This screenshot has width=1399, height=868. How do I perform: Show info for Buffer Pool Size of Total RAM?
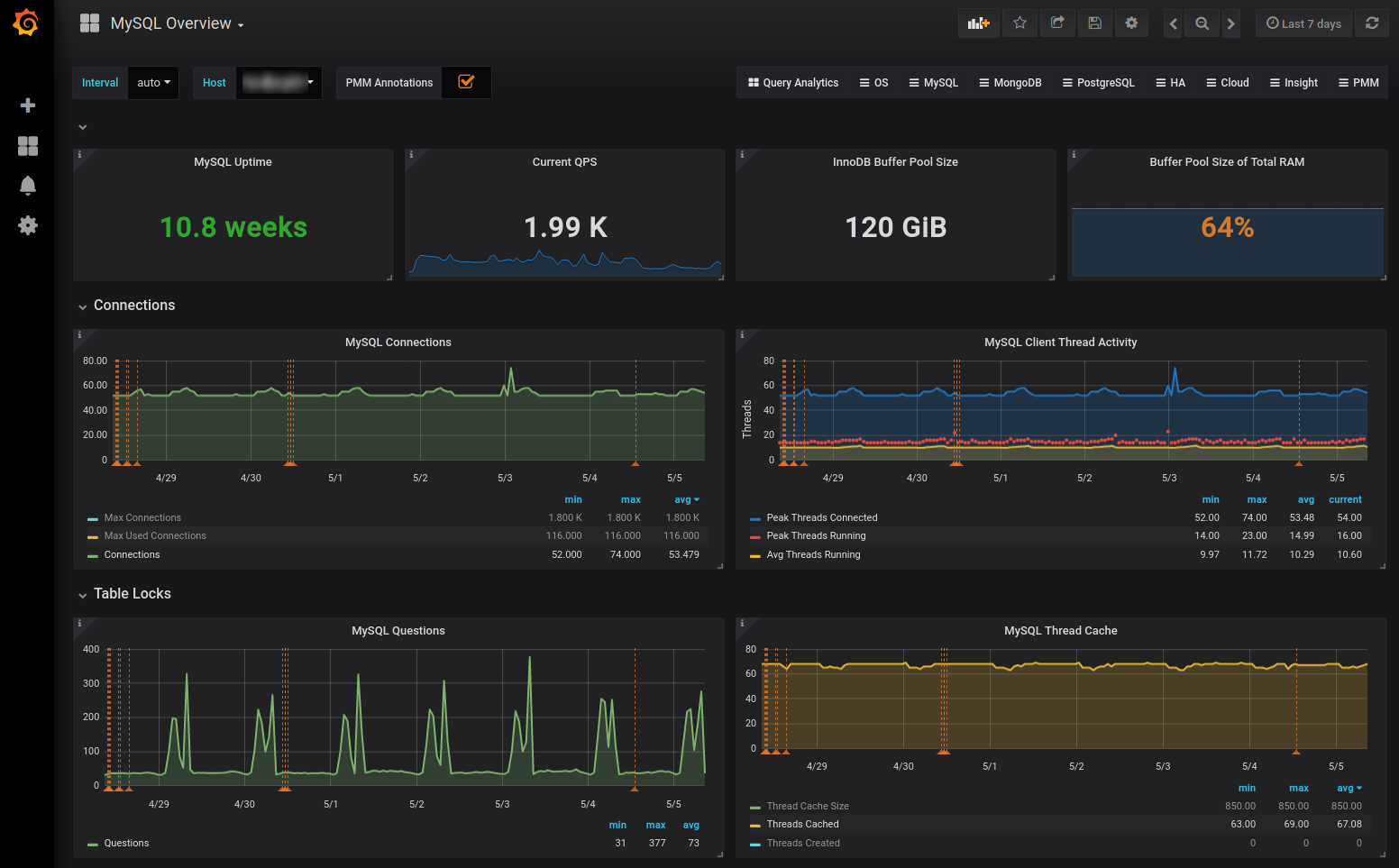(x=1074, y=155)
